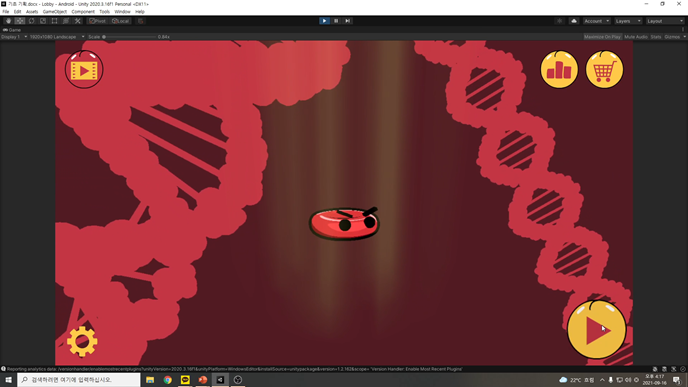This screenshot has height=387, width=688.
Task: Open the Display 1 dropdown
Action: point(14,37)
